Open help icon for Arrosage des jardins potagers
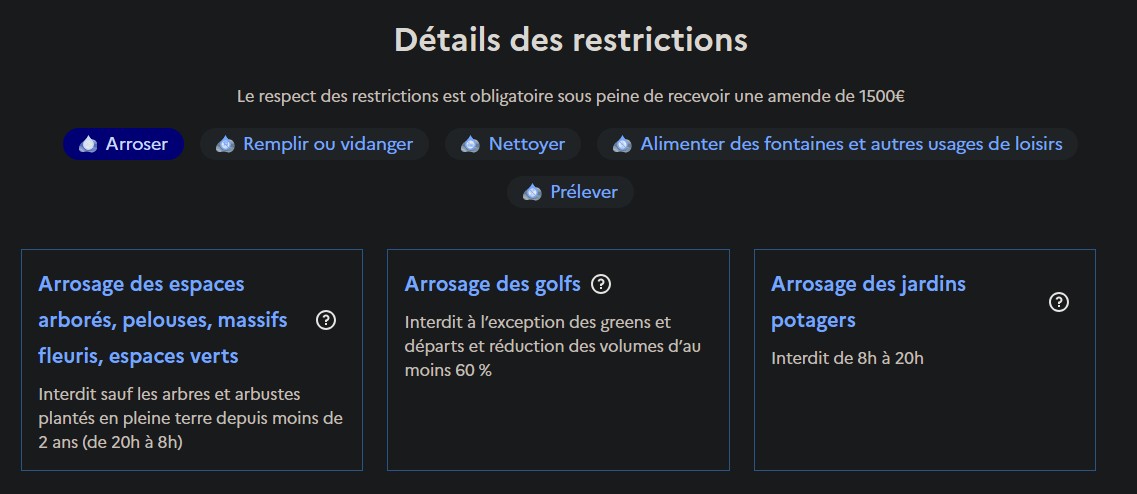1137x494 pixels. click(x=1059, y=302)
